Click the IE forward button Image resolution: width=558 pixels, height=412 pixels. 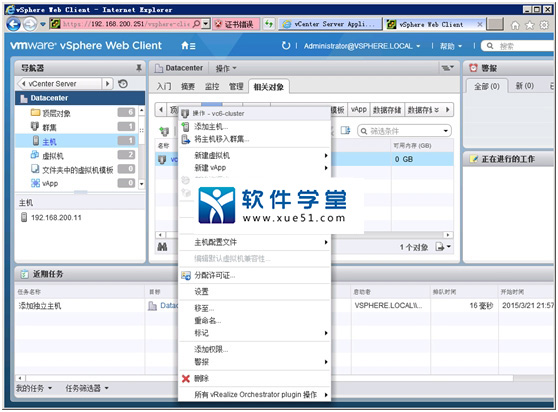click(x=30, y=24)
